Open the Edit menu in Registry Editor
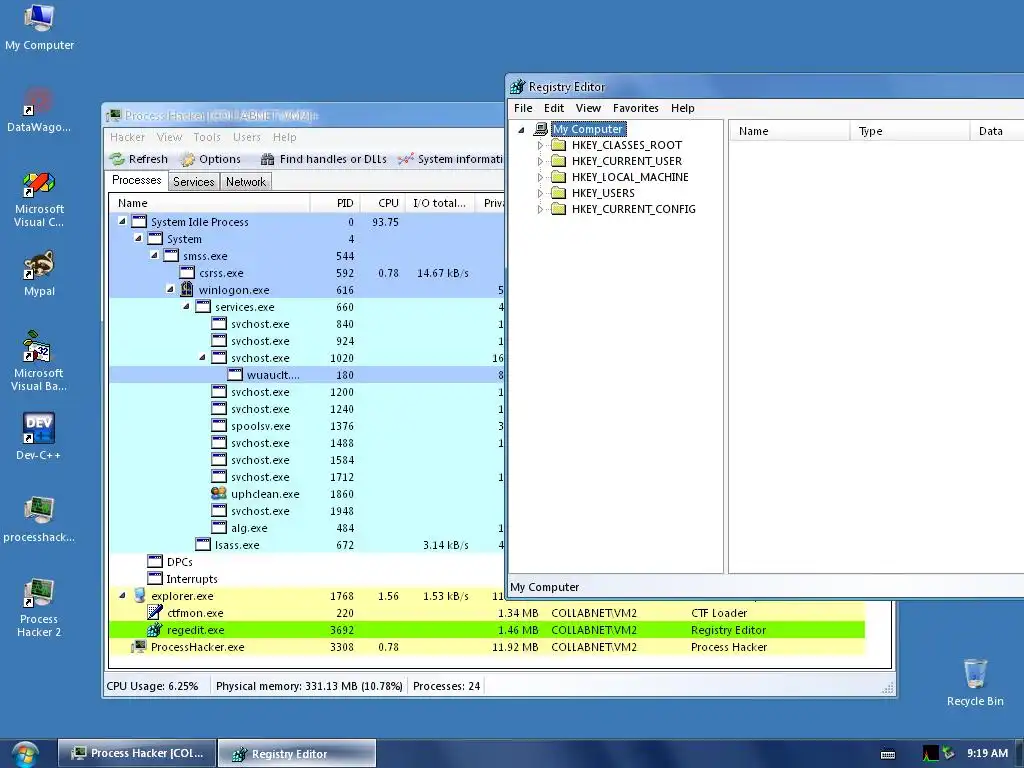 tap(554, 108)
